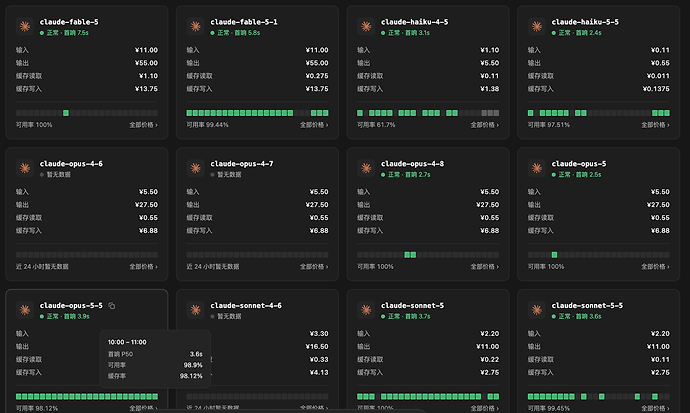690x413 pixels.
Task: Click the claude-opus-4-7 model title
Action: tap(242, 164)
